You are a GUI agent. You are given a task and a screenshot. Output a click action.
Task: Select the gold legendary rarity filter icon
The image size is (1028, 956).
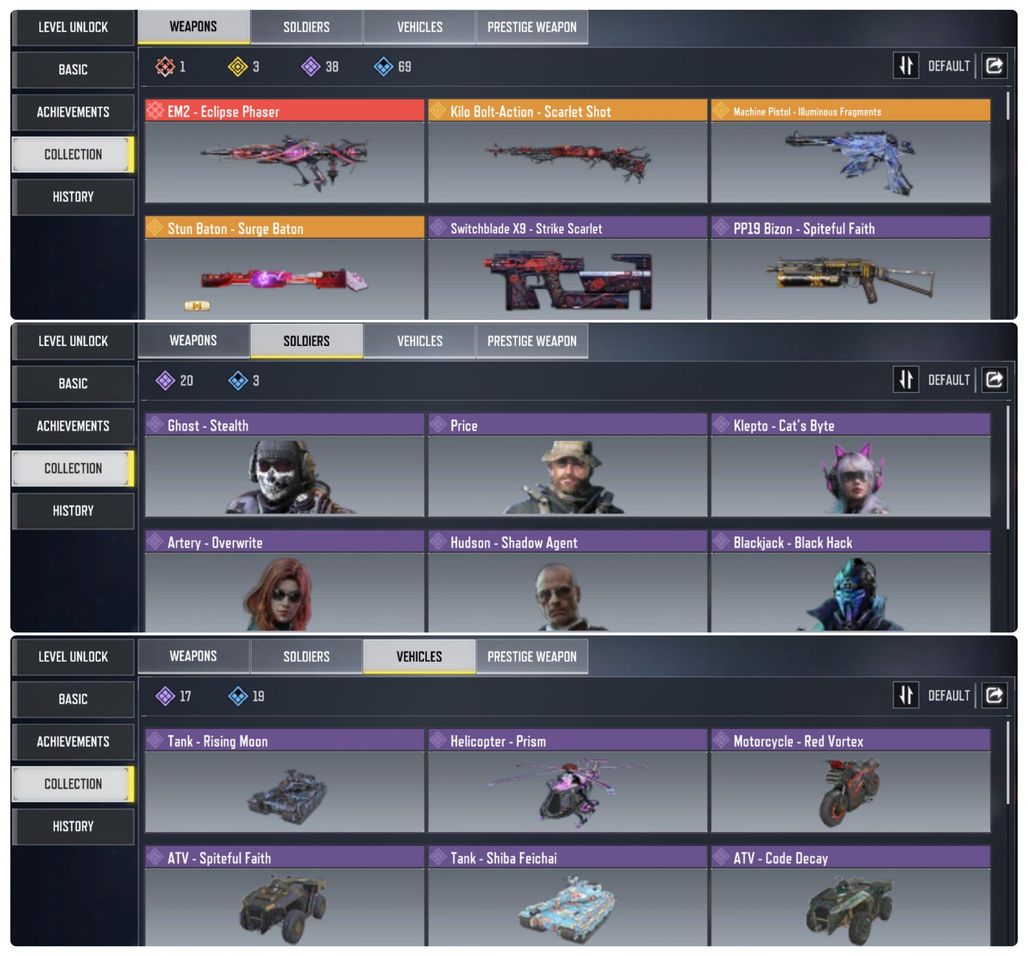tap(237, 66)
